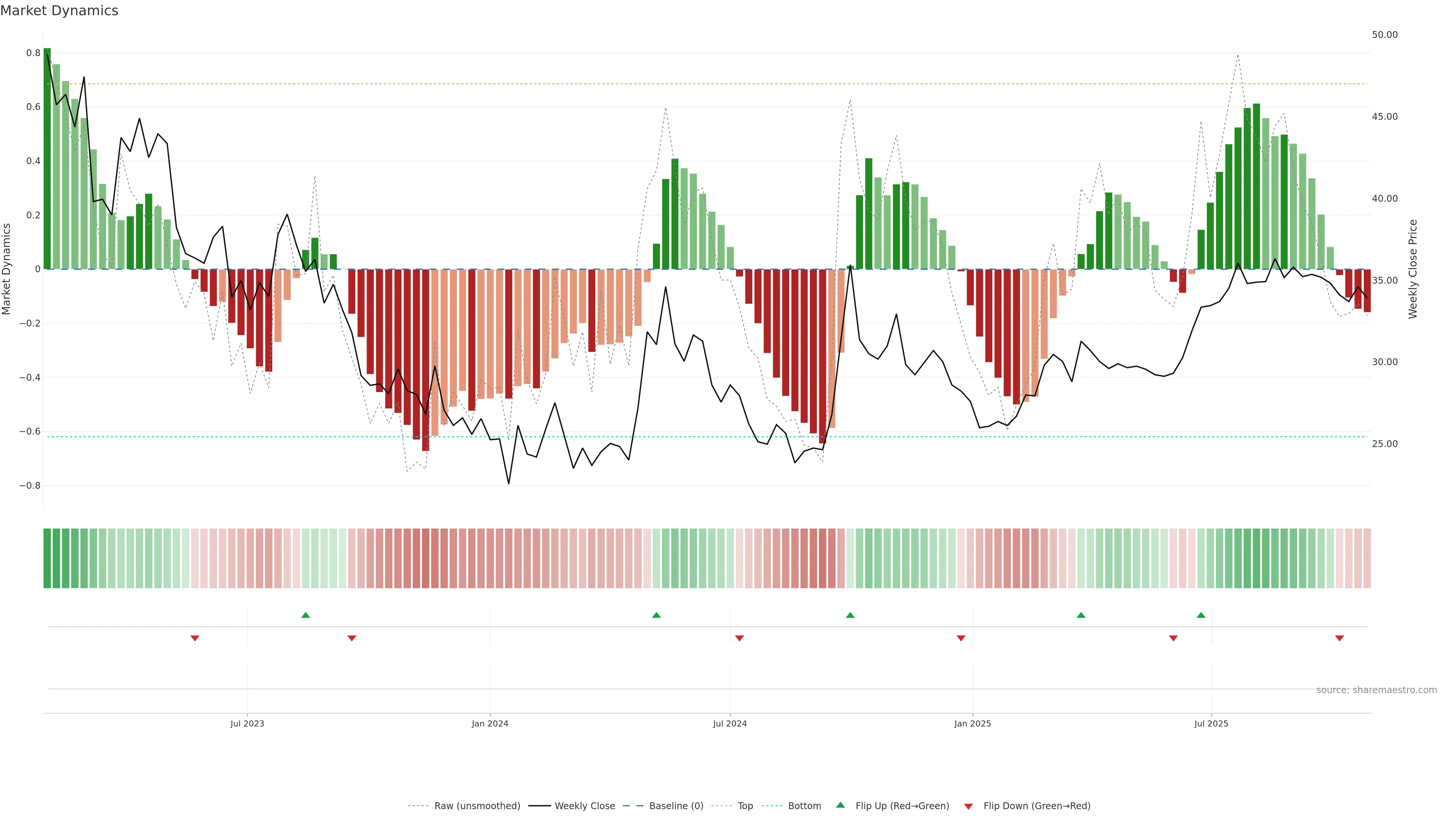Image resolution: width=1456 pixels, height=819 pixels.
Task: Click the red flip-down marker just after Jul 2024
Action: pos(739,638)
